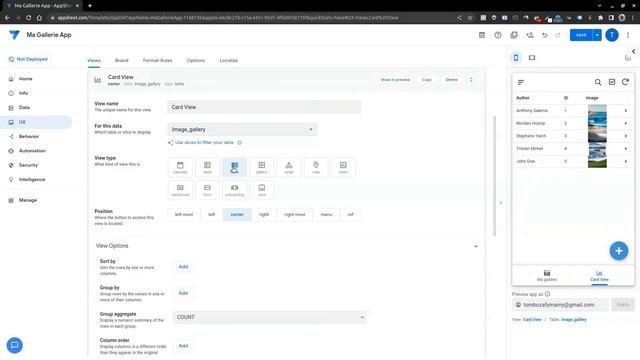
Task: Open the Save button dropdown arrow
Action: (x=597, y=35)
